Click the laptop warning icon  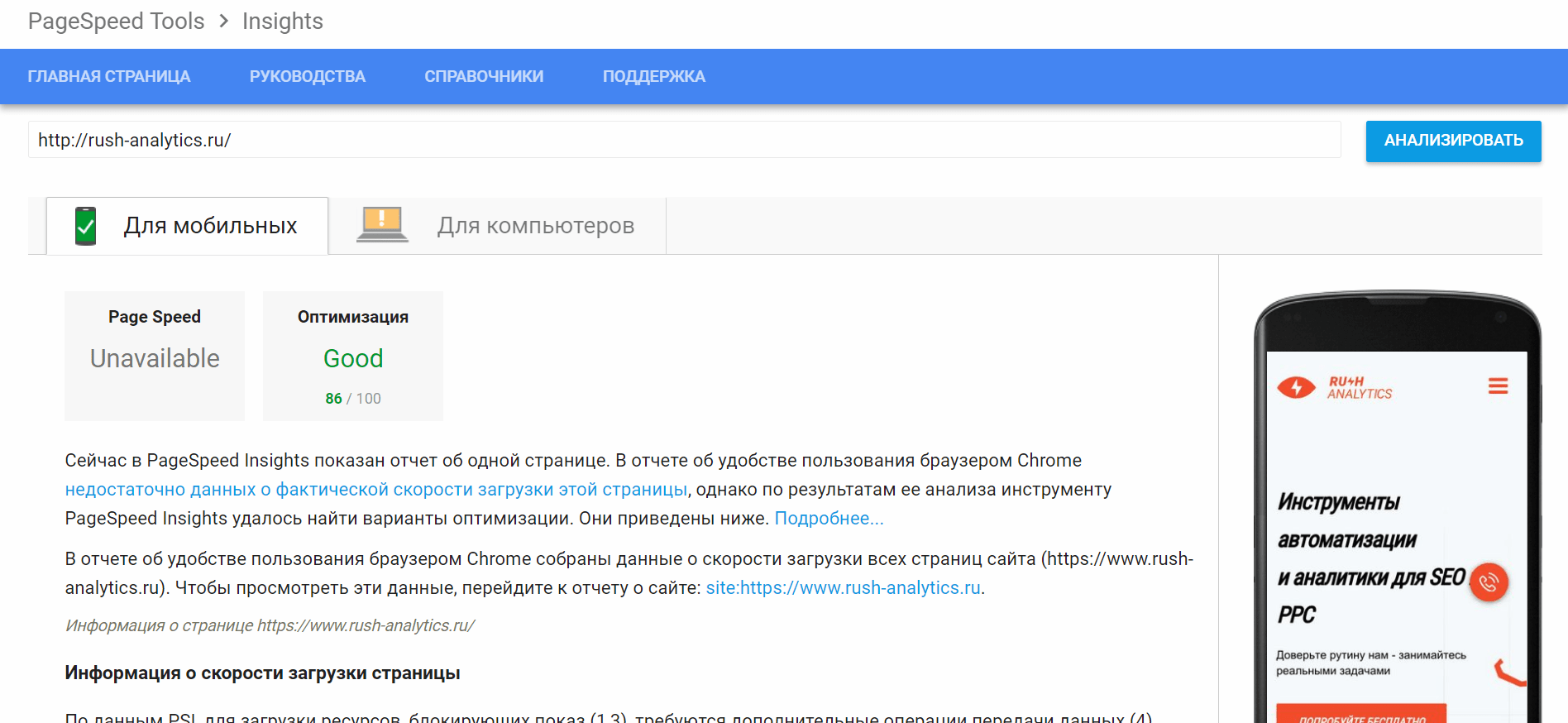(x=382, y=224)
